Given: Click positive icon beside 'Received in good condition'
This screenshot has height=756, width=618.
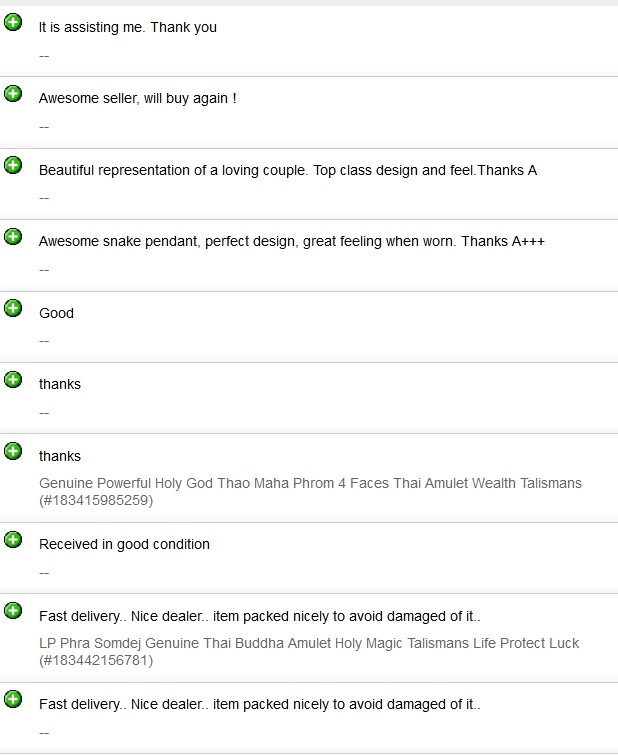Looking at the screenshot, I should (x=13, y=540).
